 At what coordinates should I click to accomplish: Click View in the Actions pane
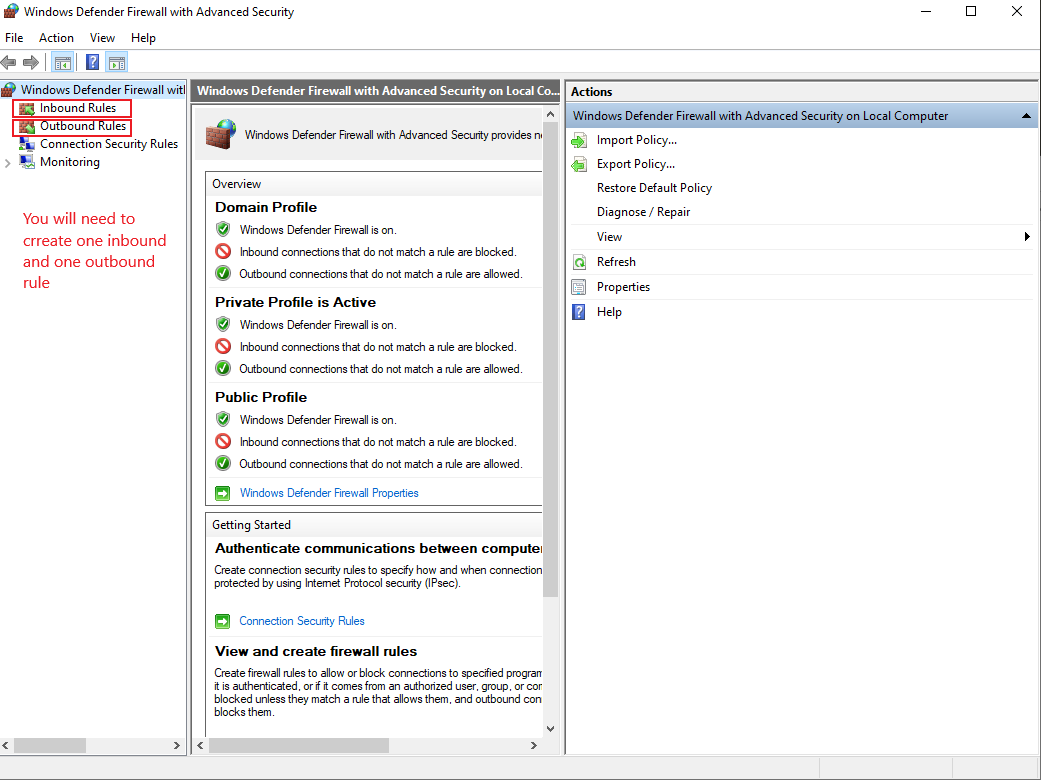[609, 237]
